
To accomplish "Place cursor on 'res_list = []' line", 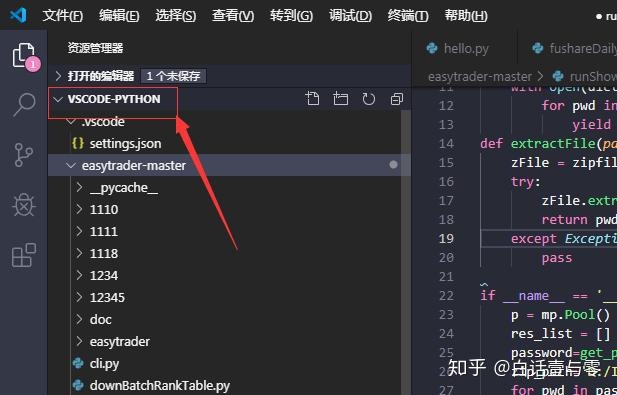I will [x=560, y=334].
